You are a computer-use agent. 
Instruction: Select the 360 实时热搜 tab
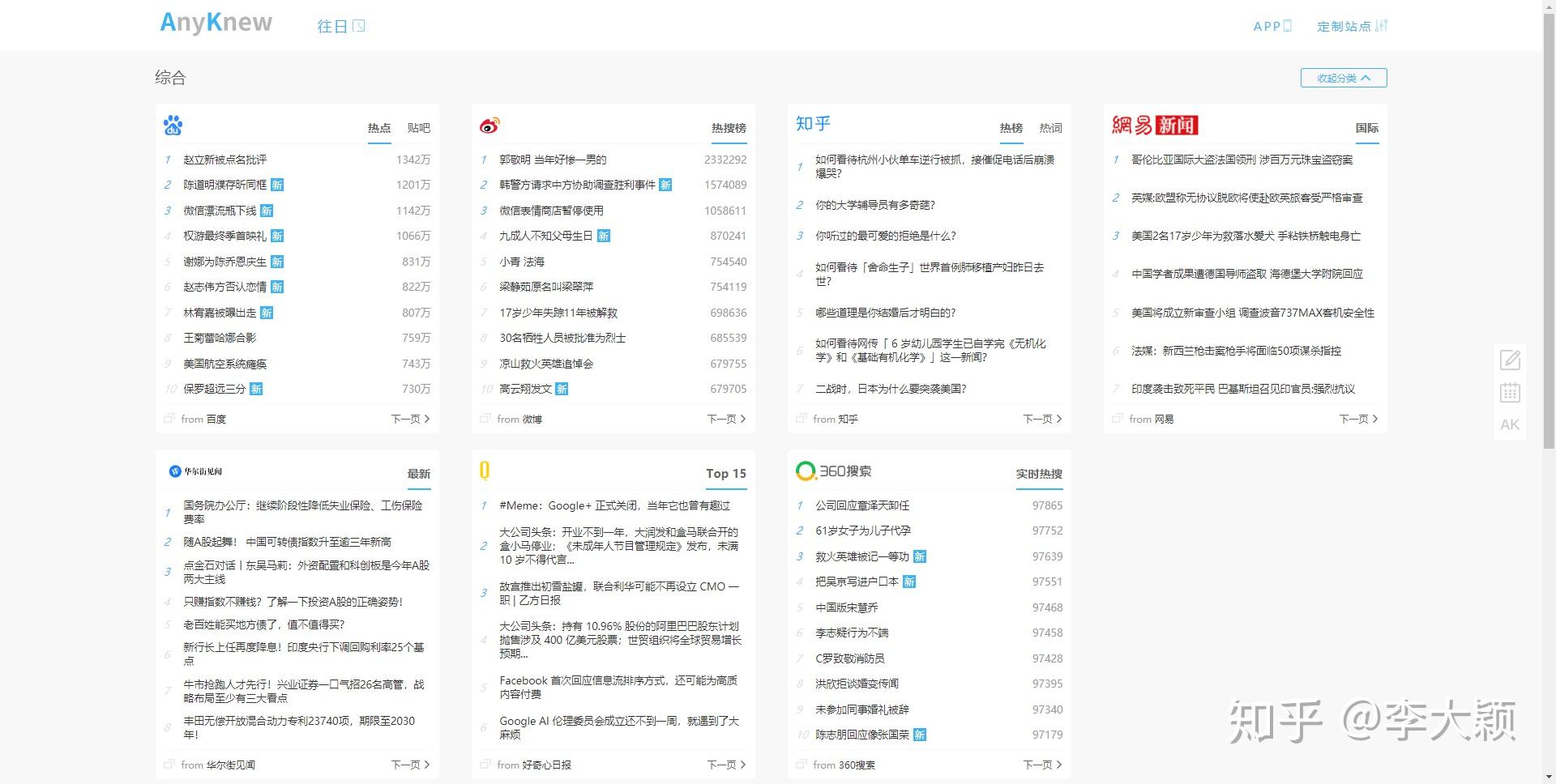tap(1039, 474)
